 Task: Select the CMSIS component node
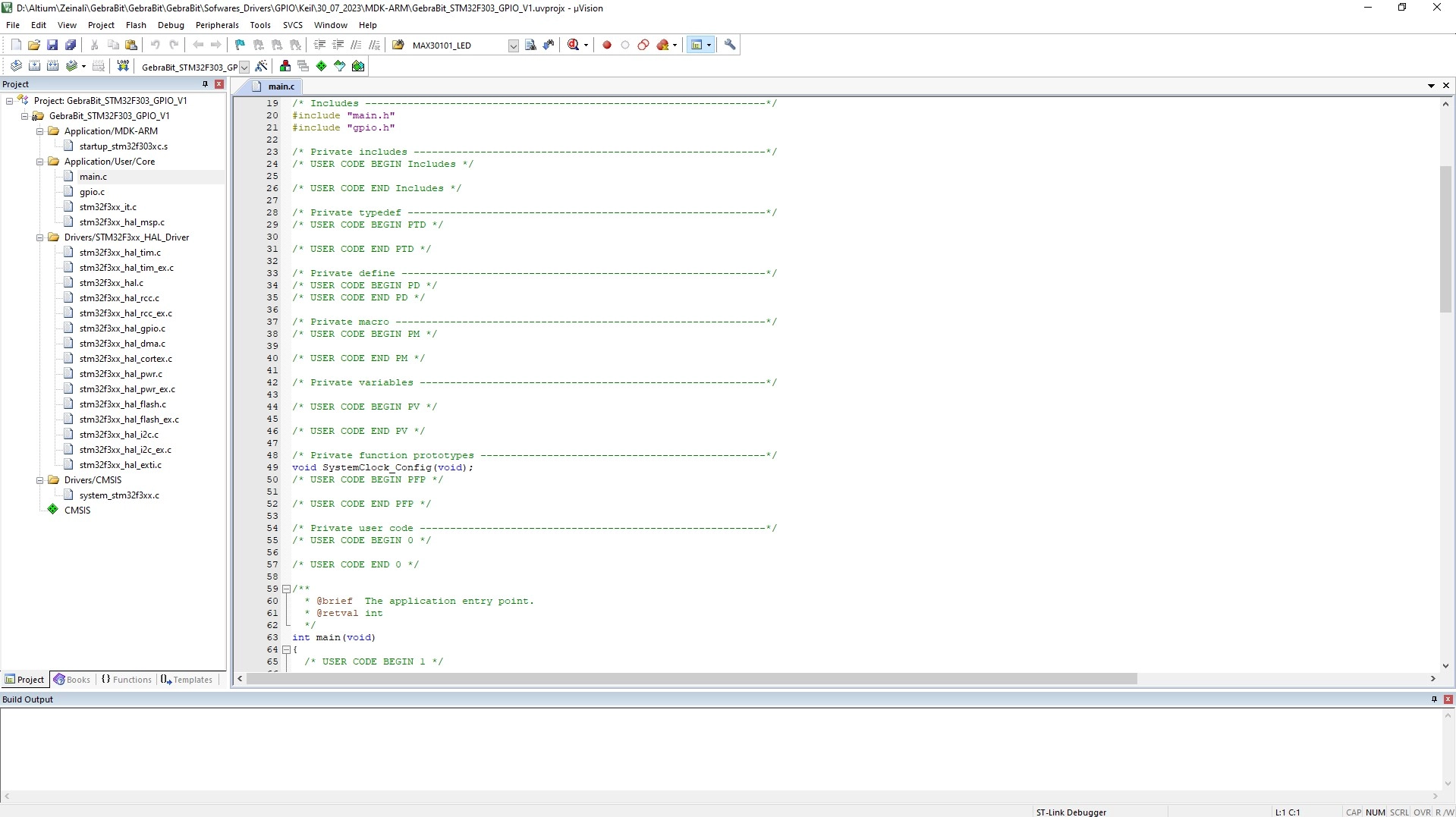(x=77, y=511)
